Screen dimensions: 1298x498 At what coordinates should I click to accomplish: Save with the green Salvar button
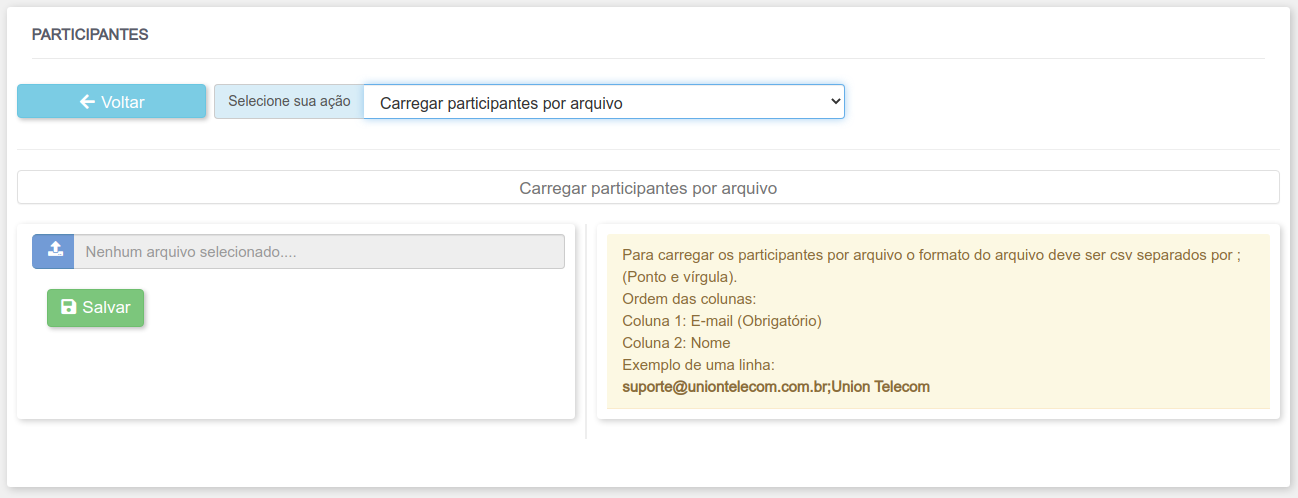96,308
